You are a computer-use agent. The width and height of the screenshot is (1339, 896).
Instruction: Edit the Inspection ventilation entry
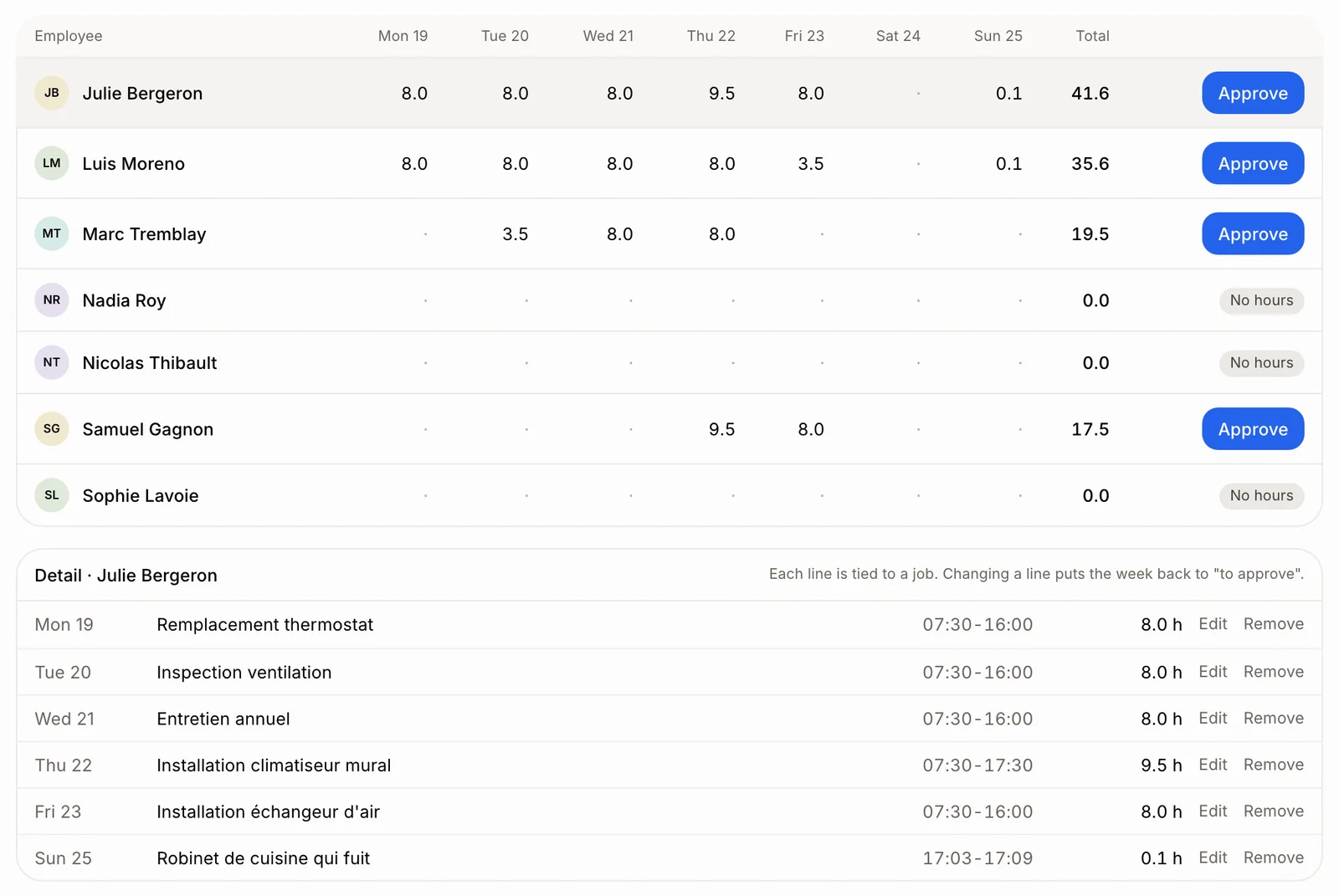(1213, 672)
